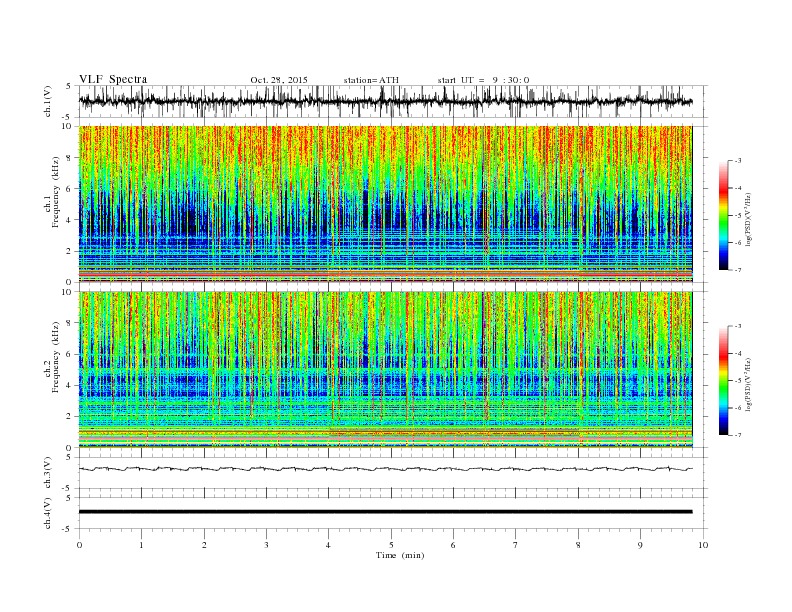Click the "-3" label on ch.2 color bar
This screenshot has height=612, width=792.
(738, 326)
